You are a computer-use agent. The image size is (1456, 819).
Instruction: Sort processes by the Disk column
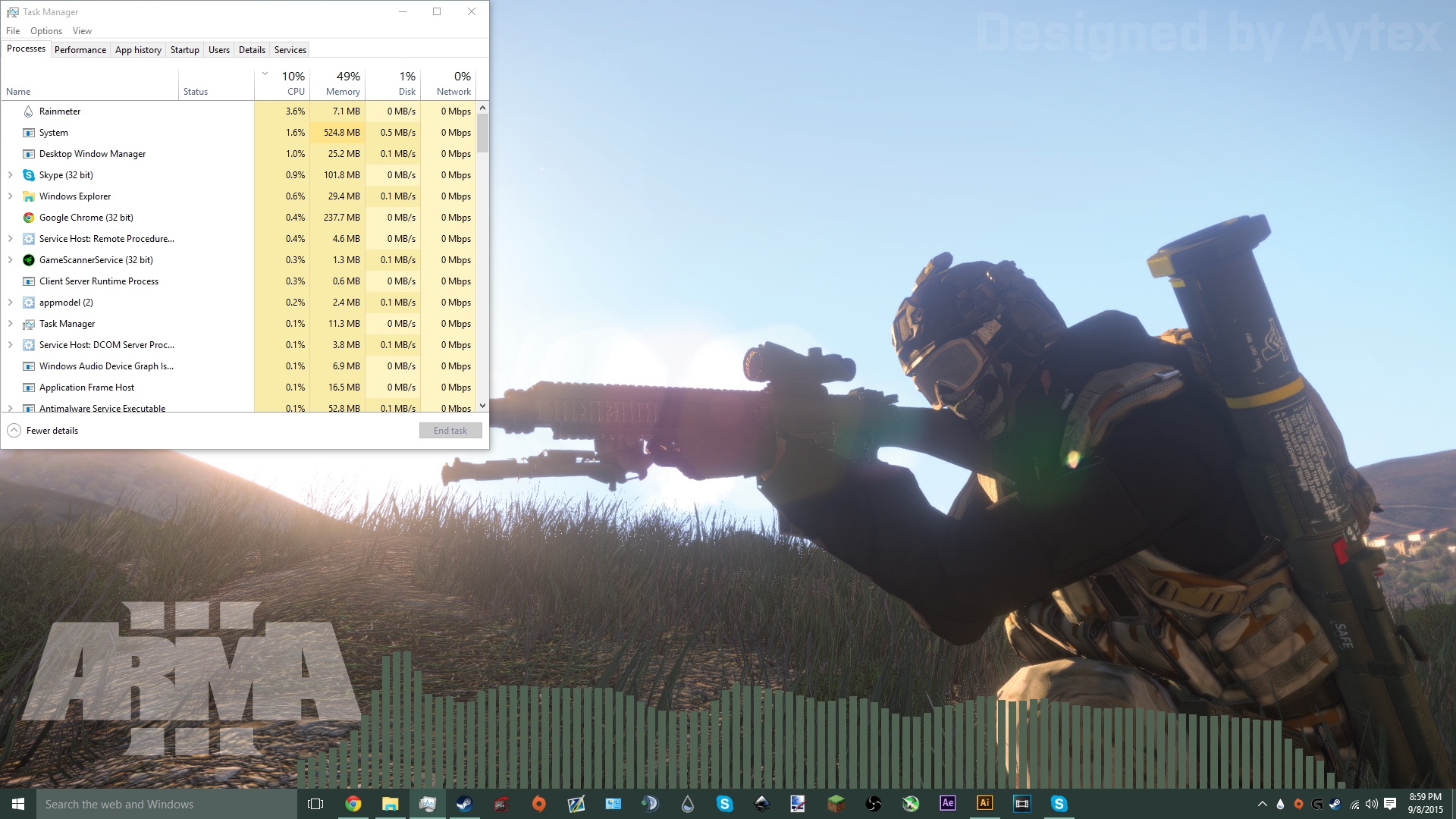(x=393, y=83)
